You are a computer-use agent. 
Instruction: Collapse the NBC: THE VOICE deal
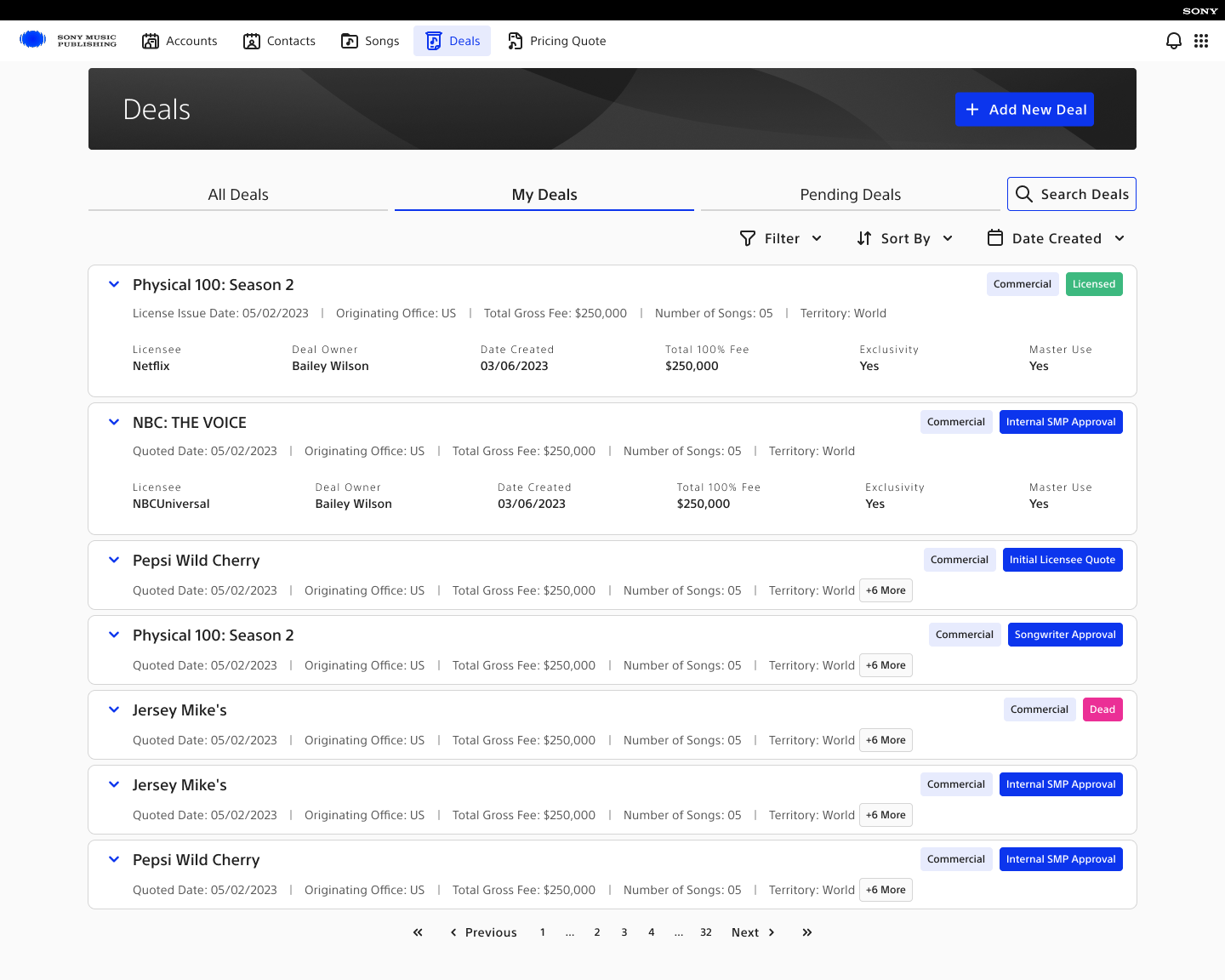(x=114, y=422)
